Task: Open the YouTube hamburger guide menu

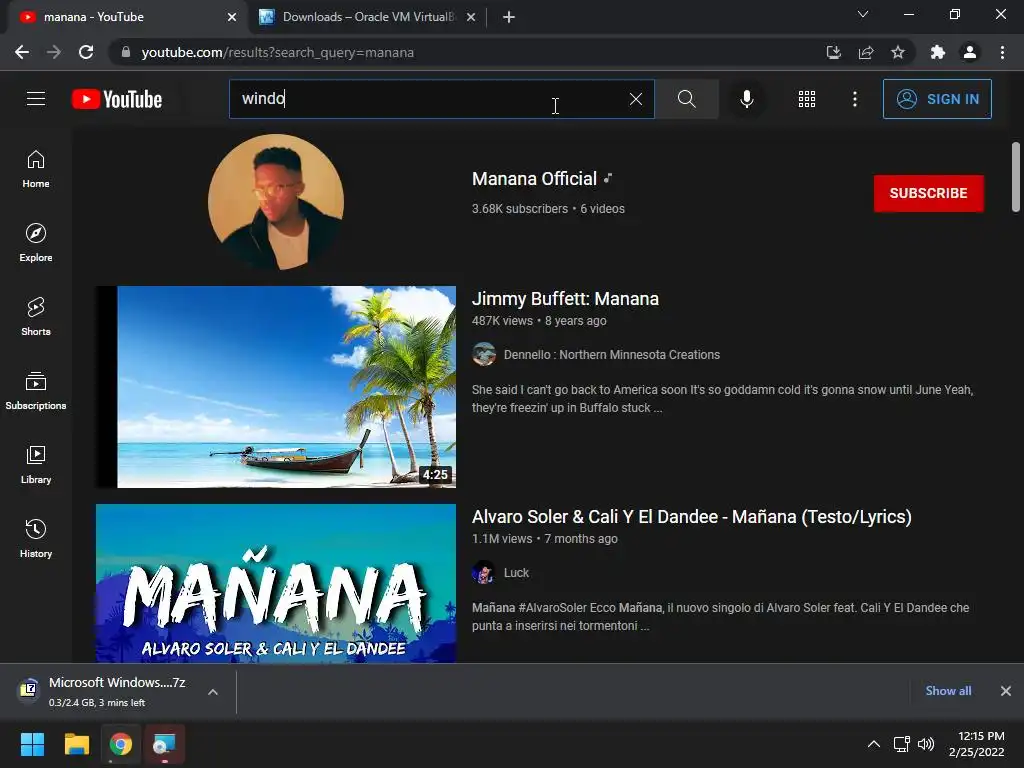Action: 36,99
